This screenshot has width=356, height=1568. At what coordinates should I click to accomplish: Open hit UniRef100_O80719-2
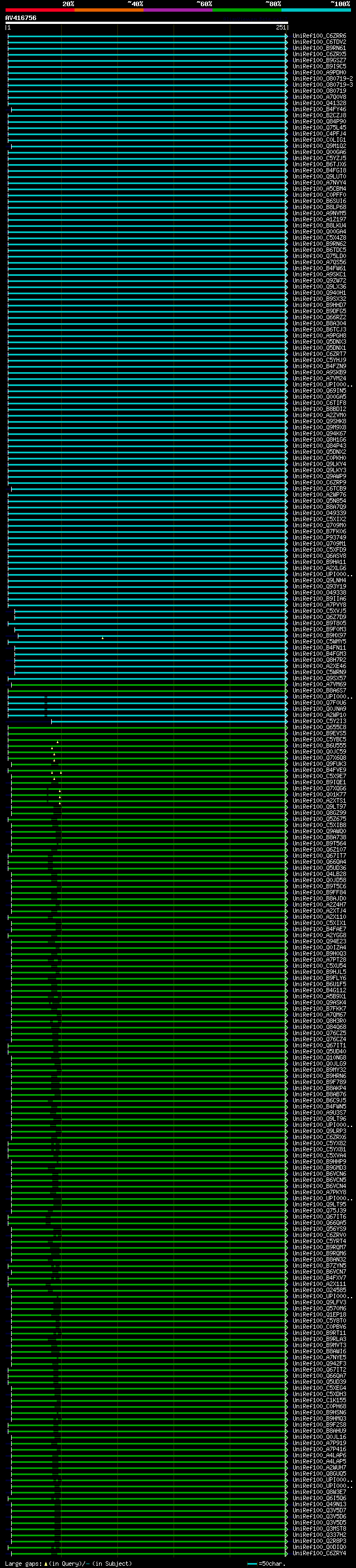click(323, 78)
